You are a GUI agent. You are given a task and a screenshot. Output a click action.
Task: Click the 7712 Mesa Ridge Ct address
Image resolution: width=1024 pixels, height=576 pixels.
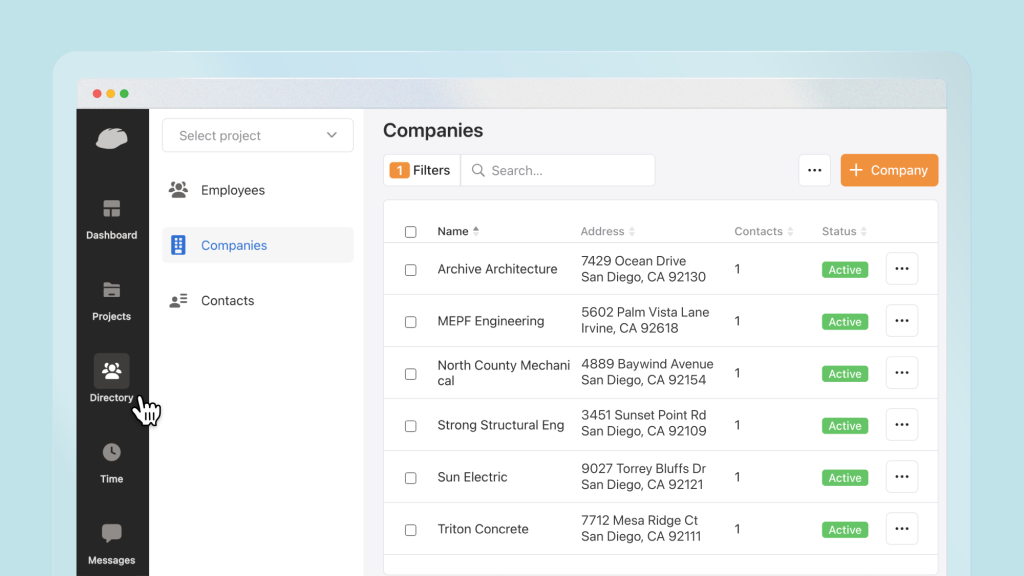(641, 528)
